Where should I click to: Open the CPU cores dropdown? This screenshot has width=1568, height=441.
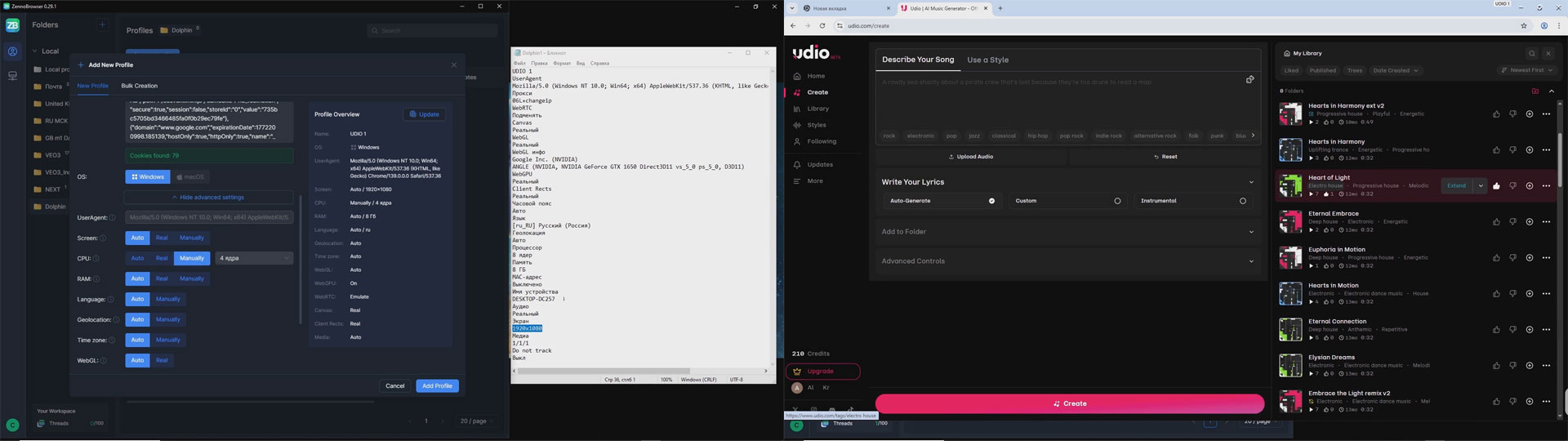[x=254, y=258]
